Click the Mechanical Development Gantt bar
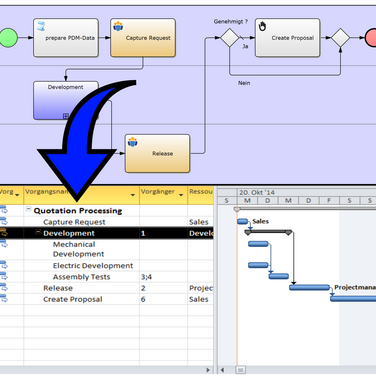Image resolution: width=376 pixels, height=376 pixels. pyautogui.click(x=258, y=244)
